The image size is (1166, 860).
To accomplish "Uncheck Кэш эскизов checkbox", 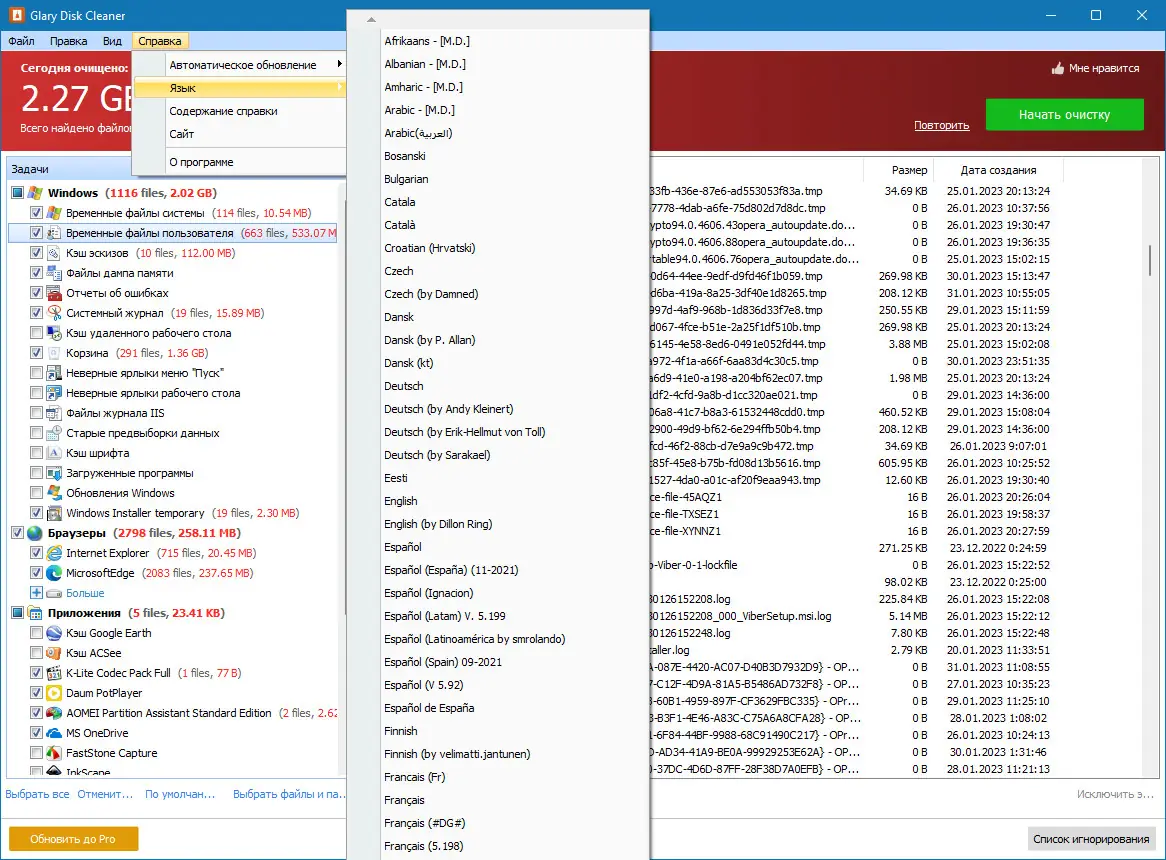I will (x=36, y=253).
